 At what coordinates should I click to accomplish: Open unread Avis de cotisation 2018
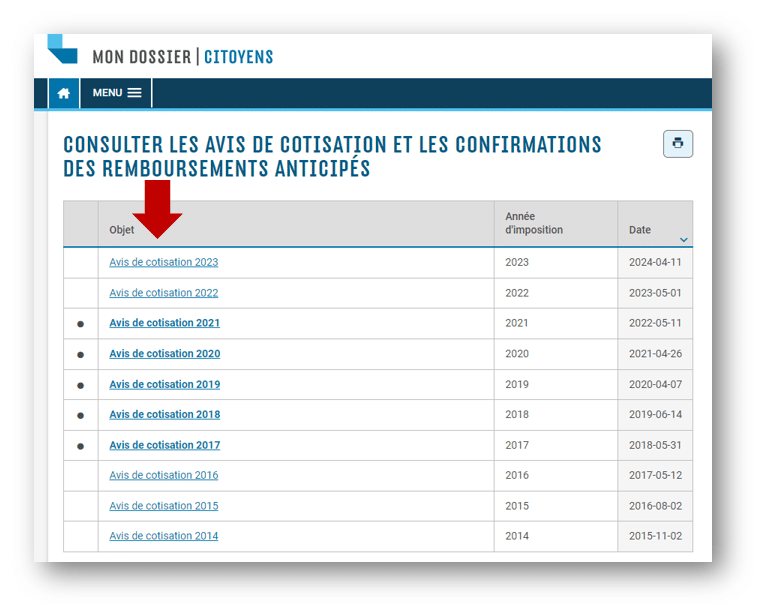pyautogui.click(x=164, y=414)
